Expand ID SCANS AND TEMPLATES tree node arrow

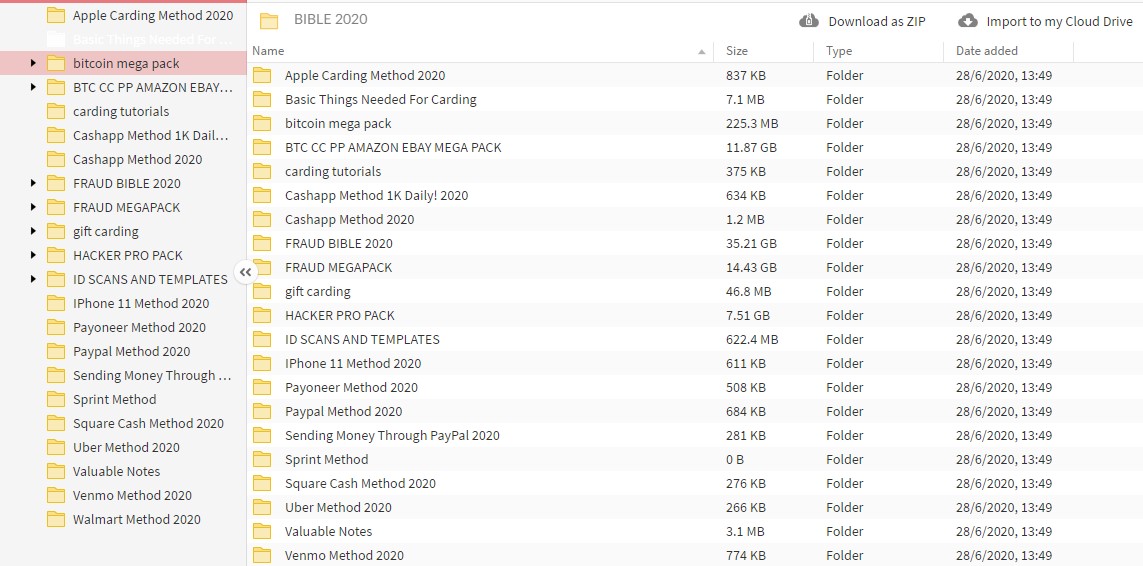(x=33, y=279)
